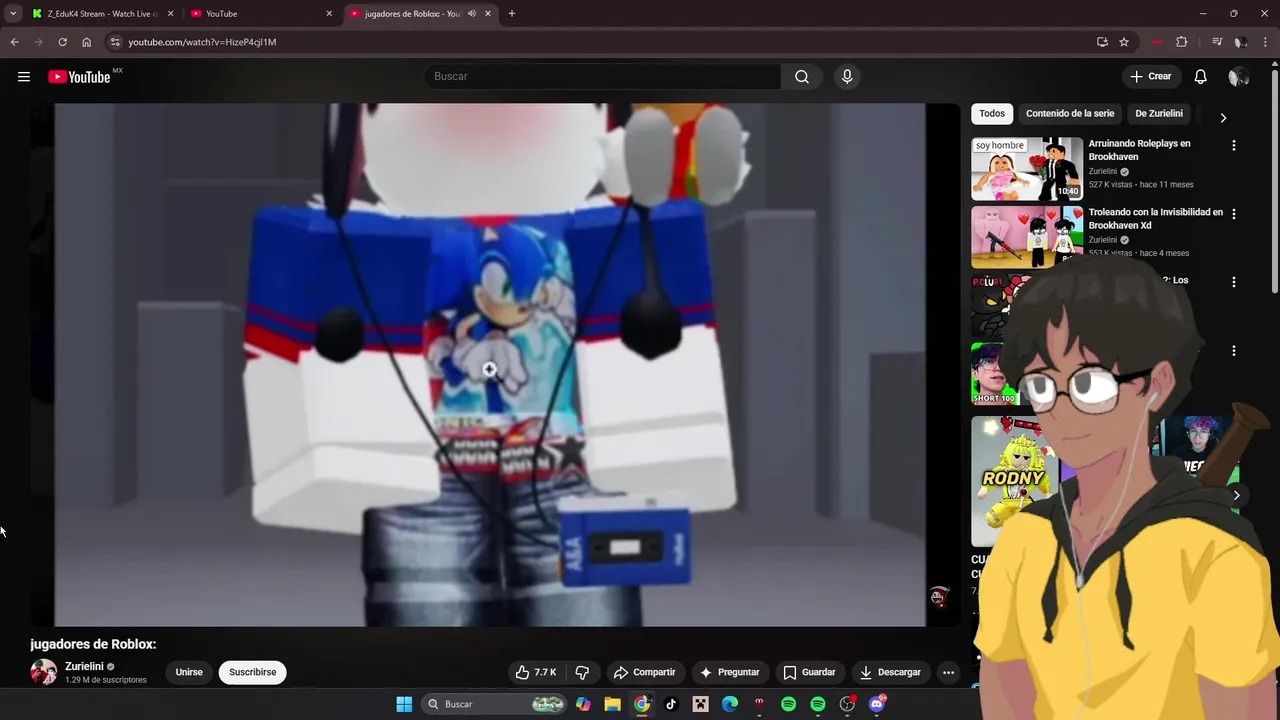
Task: Open Chrome three-dot menu
Action: tap(1266, 42)
